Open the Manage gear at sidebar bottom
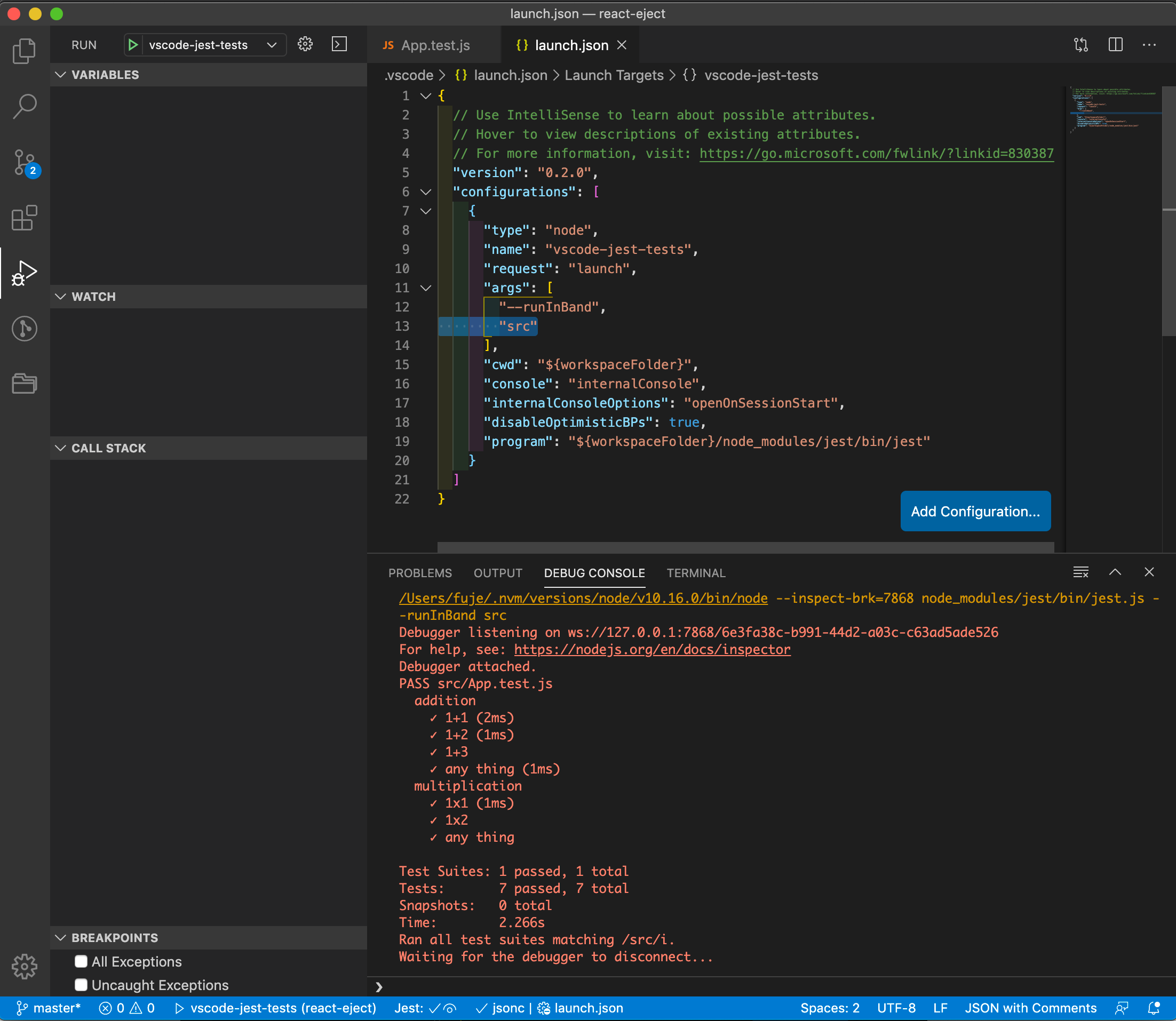This screenshot has width=1176, height=1021. pos(24,966)
